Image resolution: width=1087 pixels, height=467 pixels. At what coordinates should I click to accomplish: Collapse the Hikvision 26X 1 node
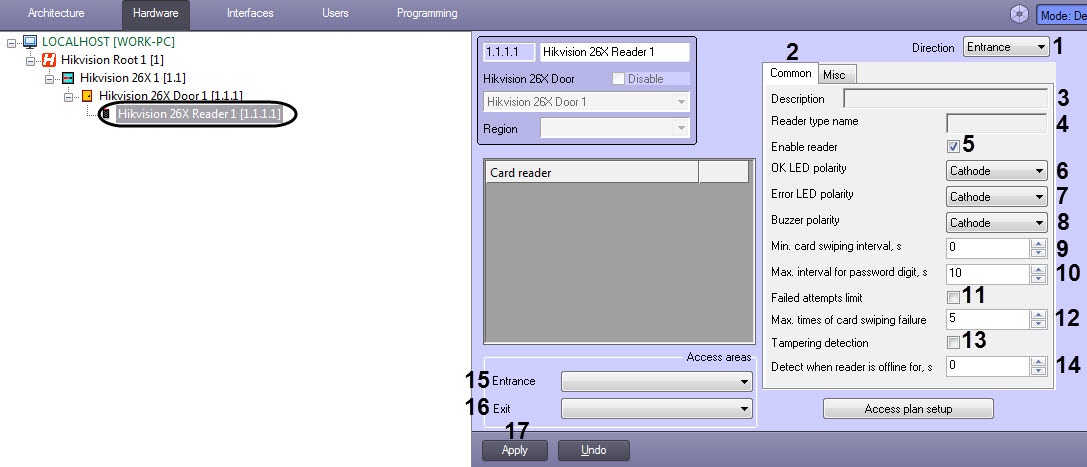pyautogui.click(x=49, y=78)
